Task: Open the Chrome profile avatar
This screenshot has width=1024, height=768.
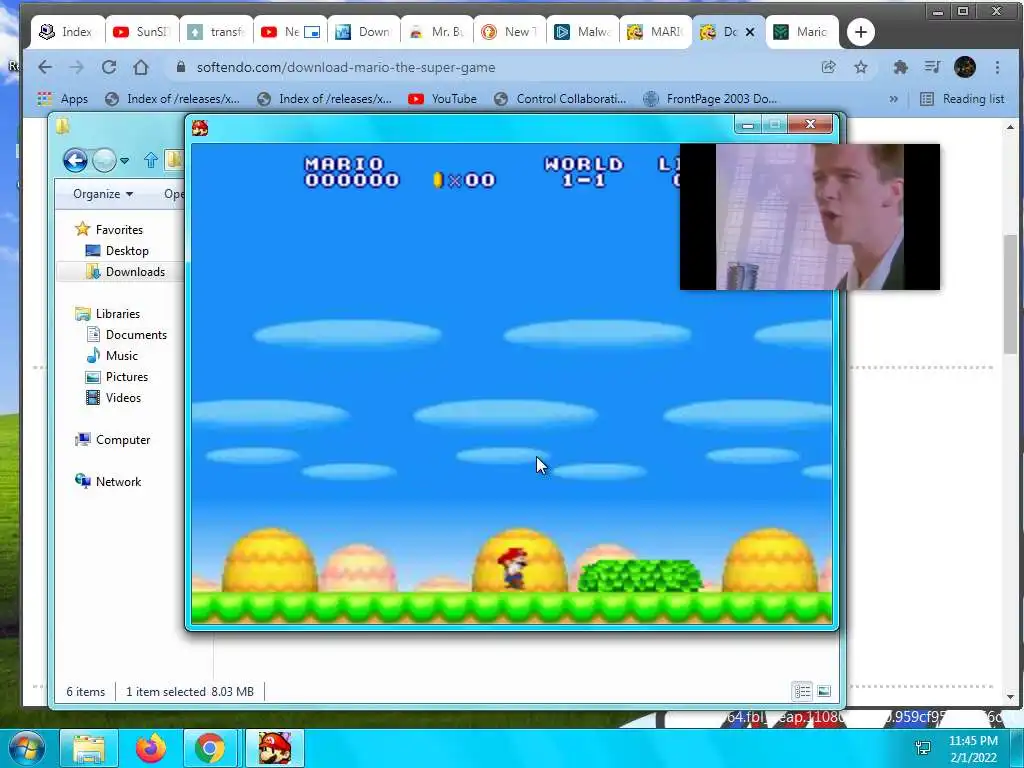Action: tap(965, 67)
